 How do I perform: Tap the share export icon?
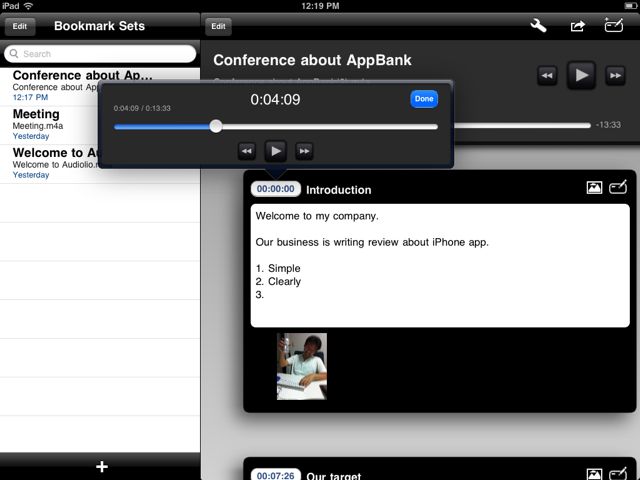pyautogui.click(x=578, y=26)
